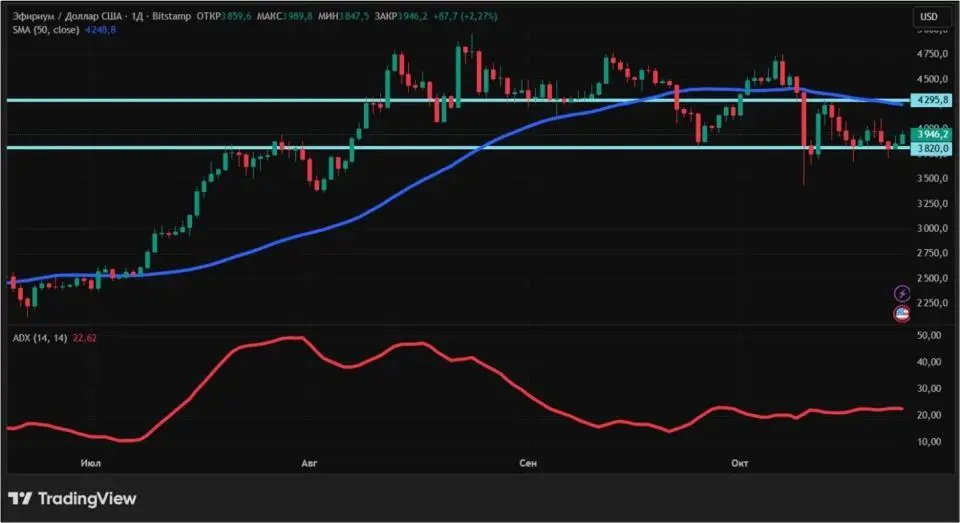
Task: Click the ADX value 22,62 readout
Action: (84, 338)
